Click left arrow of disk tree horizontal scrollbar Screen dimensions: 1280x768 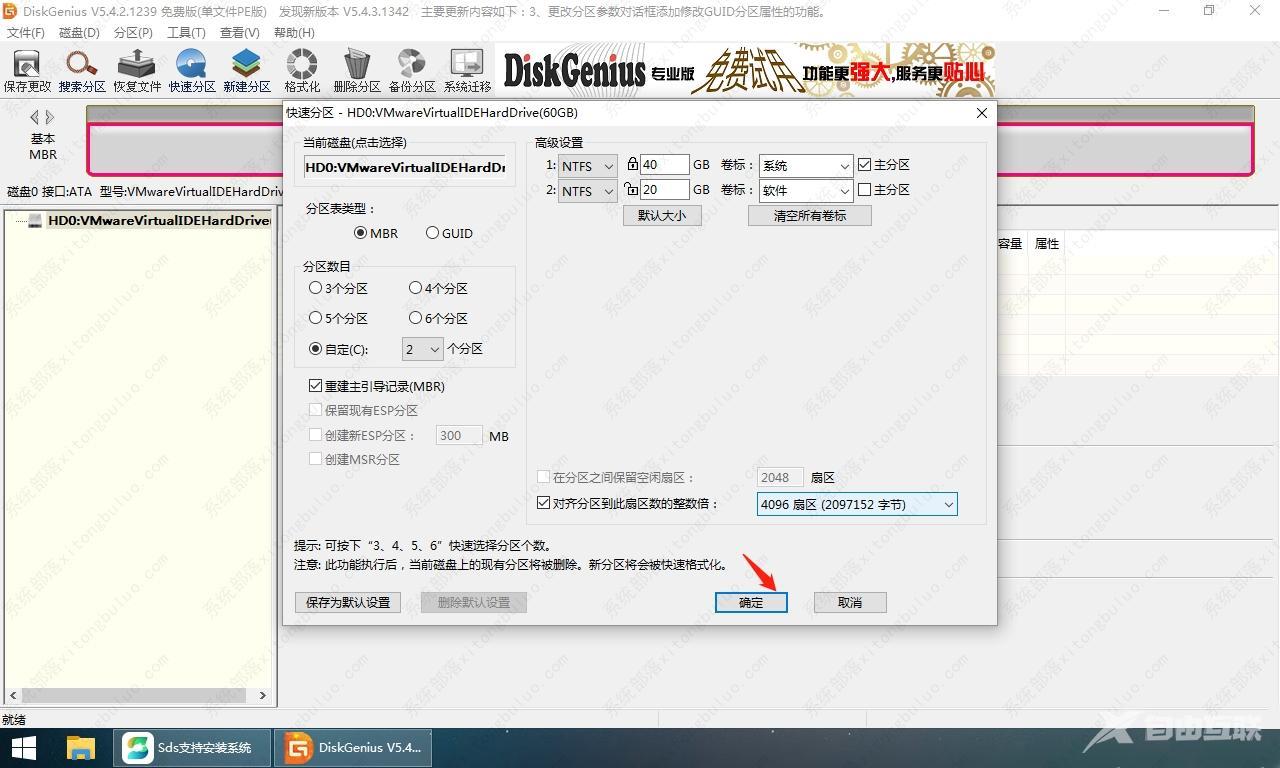13,695
